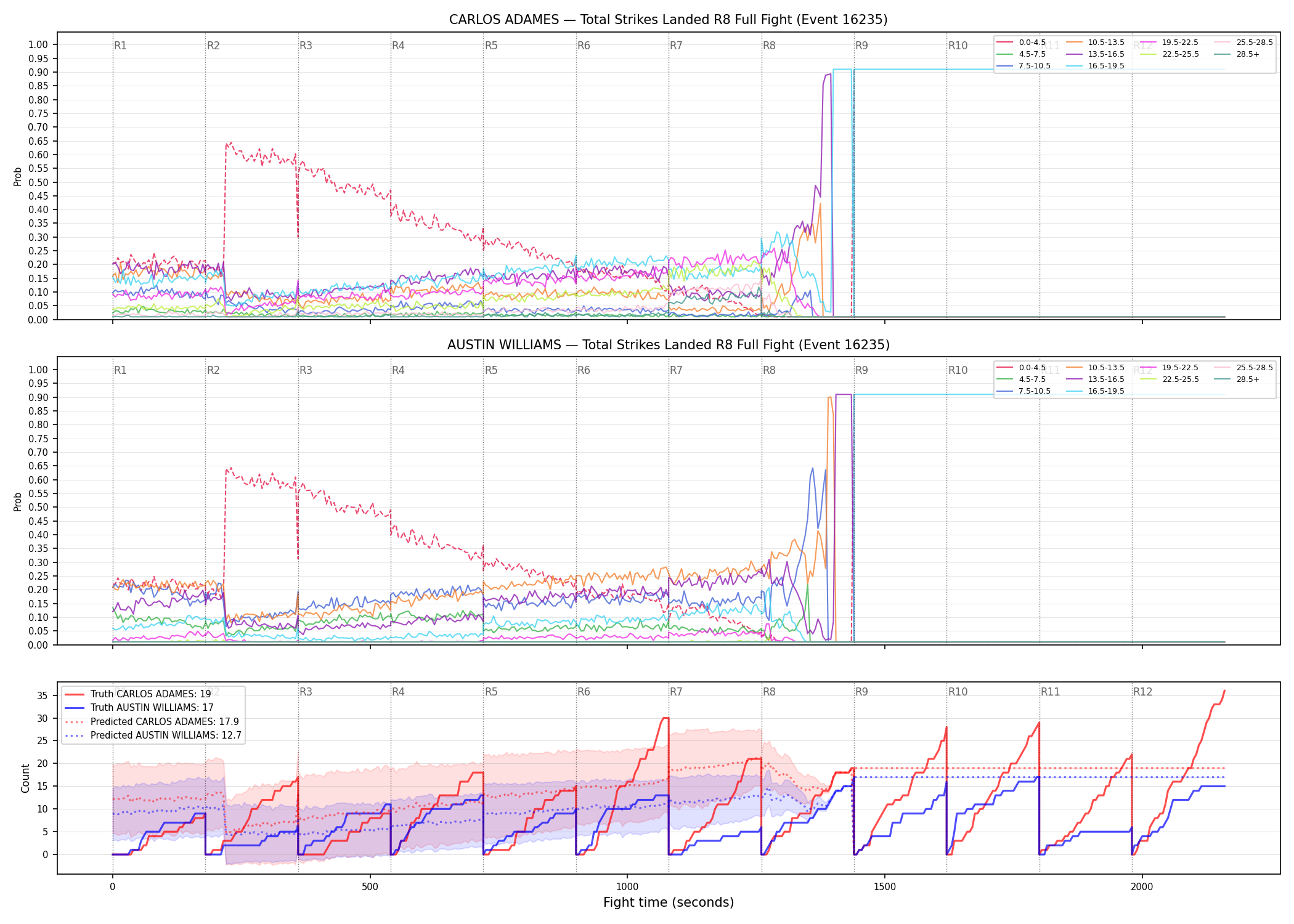Click the 1500 tick label on x-axis
The height and width of the screenshot is (924, 1294).
click(x=885, y=887)
